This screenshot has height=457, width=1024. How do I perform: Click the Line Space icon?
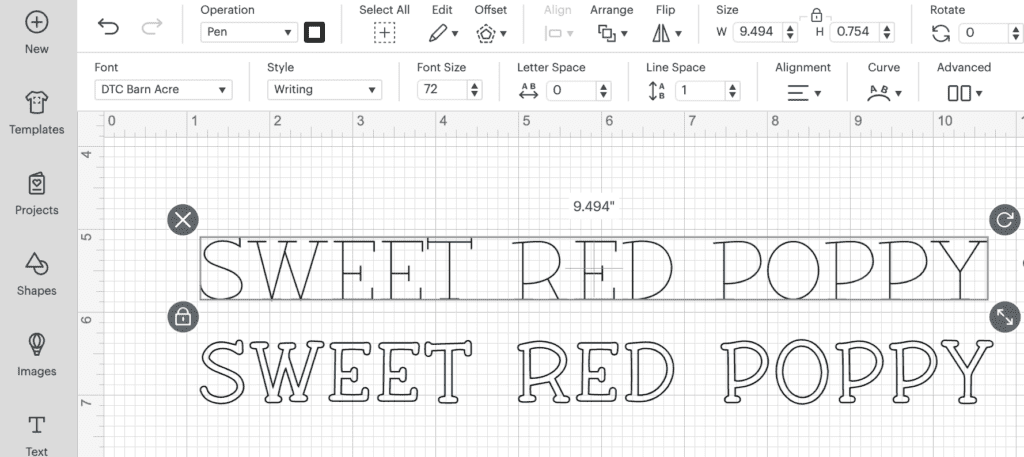pyautogui.click(x=657, y=91)
